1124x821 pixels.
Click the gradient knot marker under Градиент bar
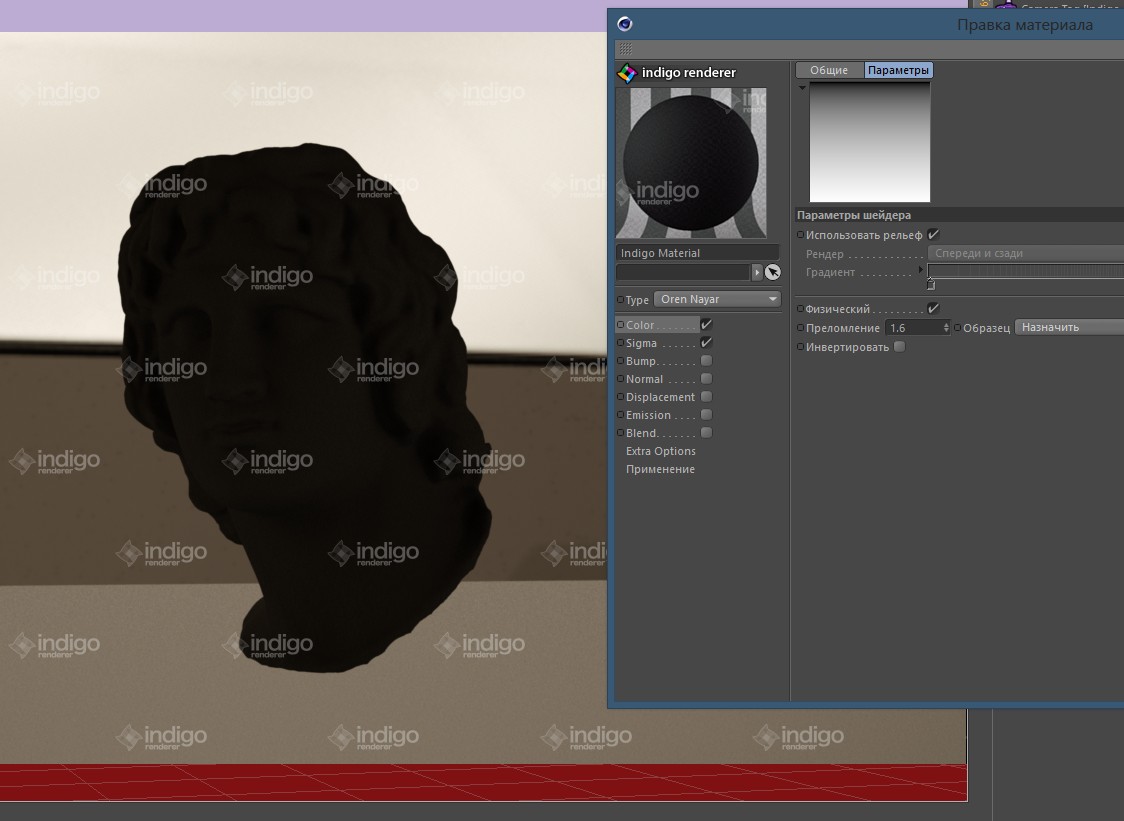tap(931, 285)
